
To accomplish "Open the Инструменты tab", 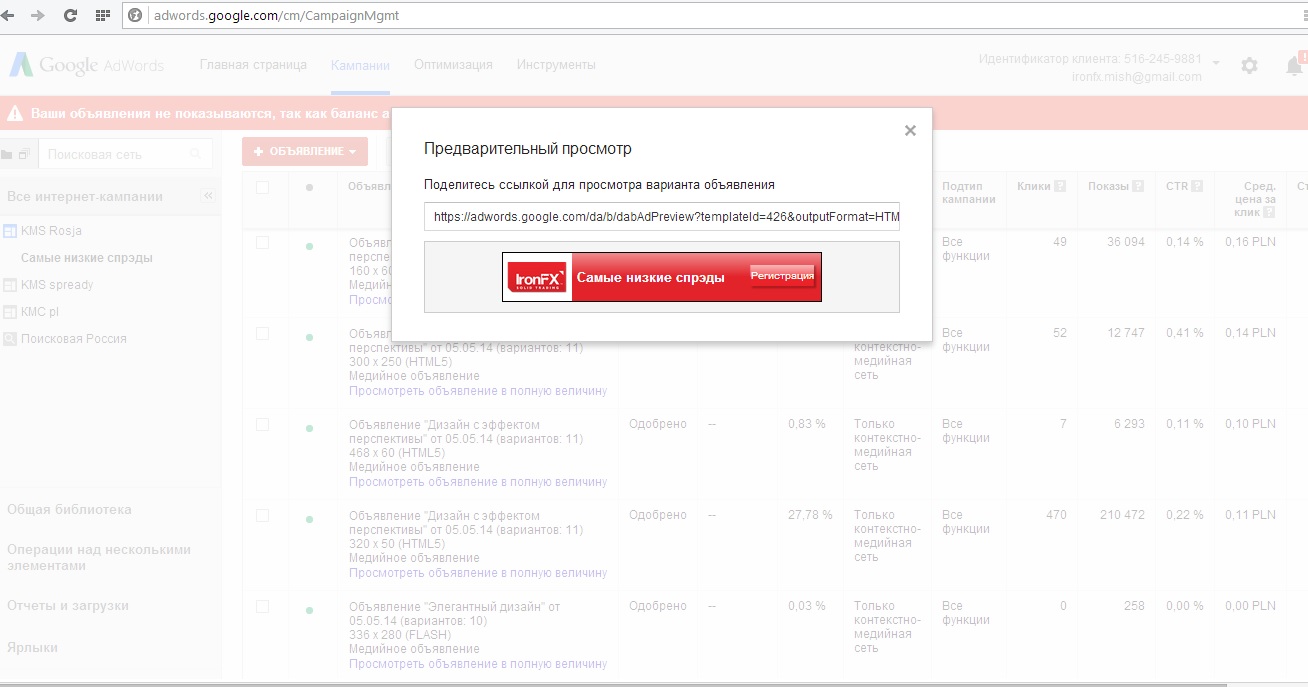I will pyautogui.click(x=556, y=65).
